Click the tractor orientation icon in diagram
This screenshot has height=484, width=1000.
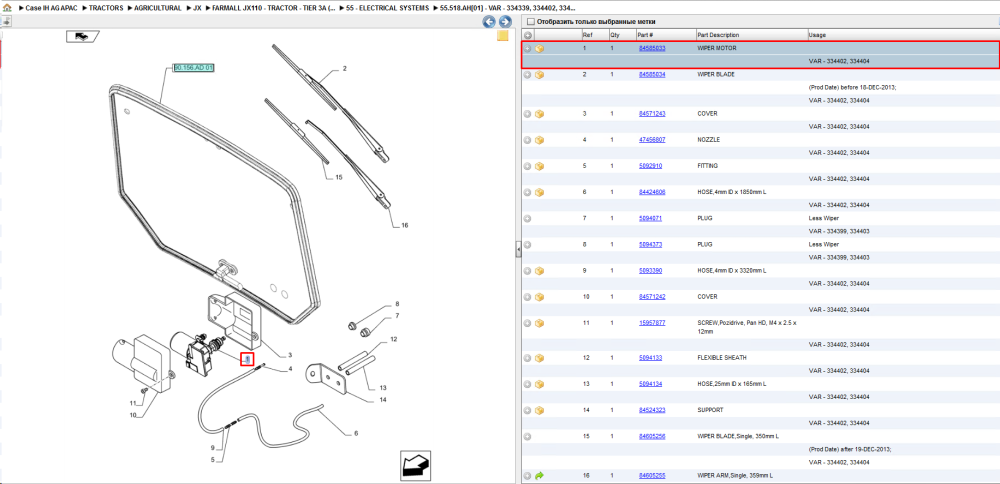[81, 36]
